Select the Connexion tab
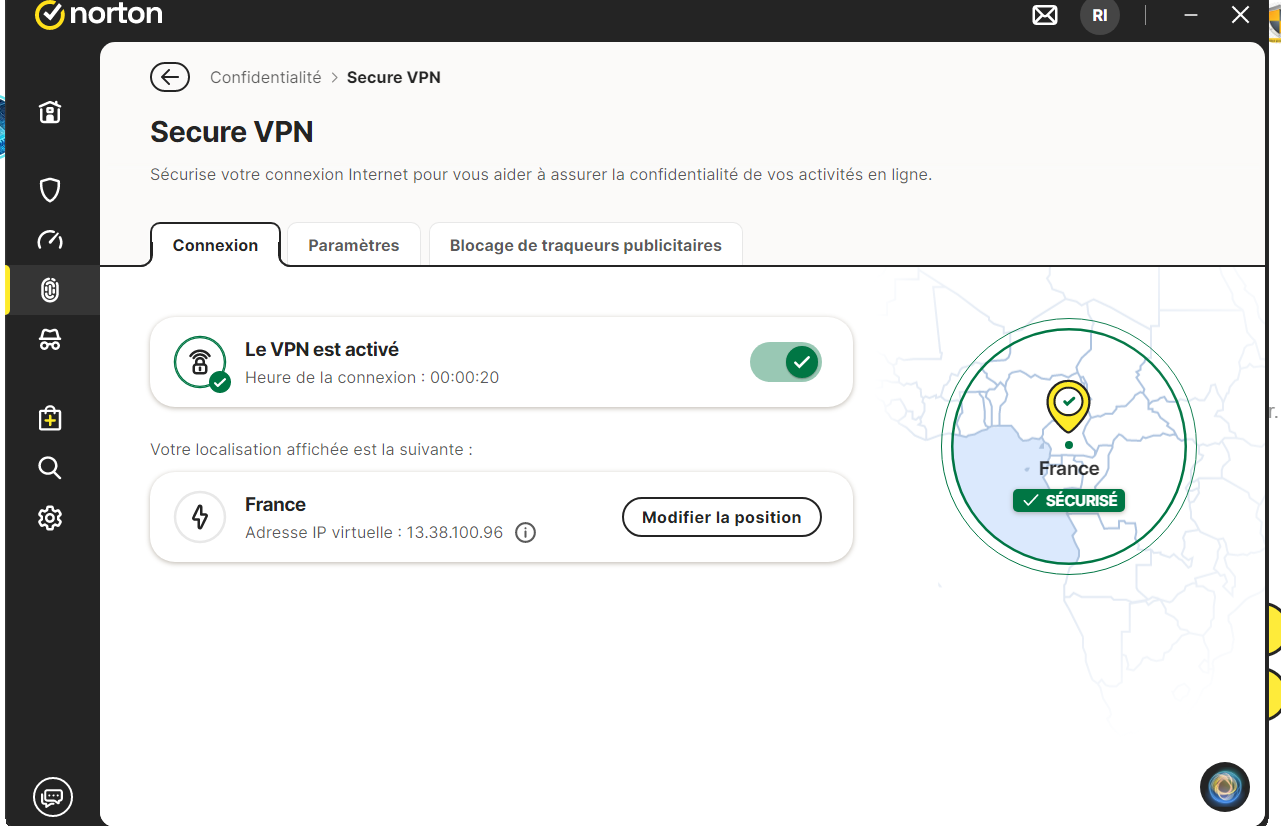Screen dimensions: 1281x826 click(215, 245)
